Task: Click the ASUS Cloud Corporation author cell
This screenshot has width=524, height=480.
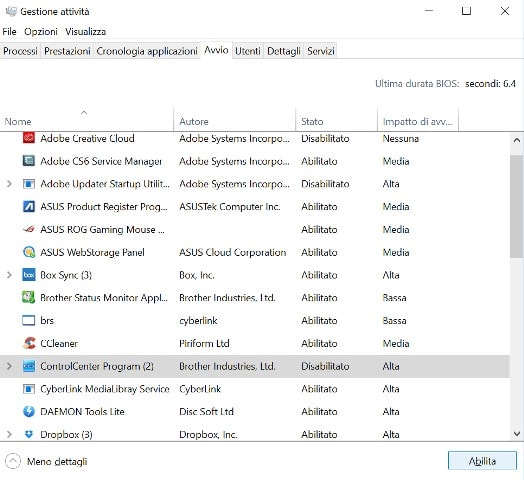Action: (233, 252)
